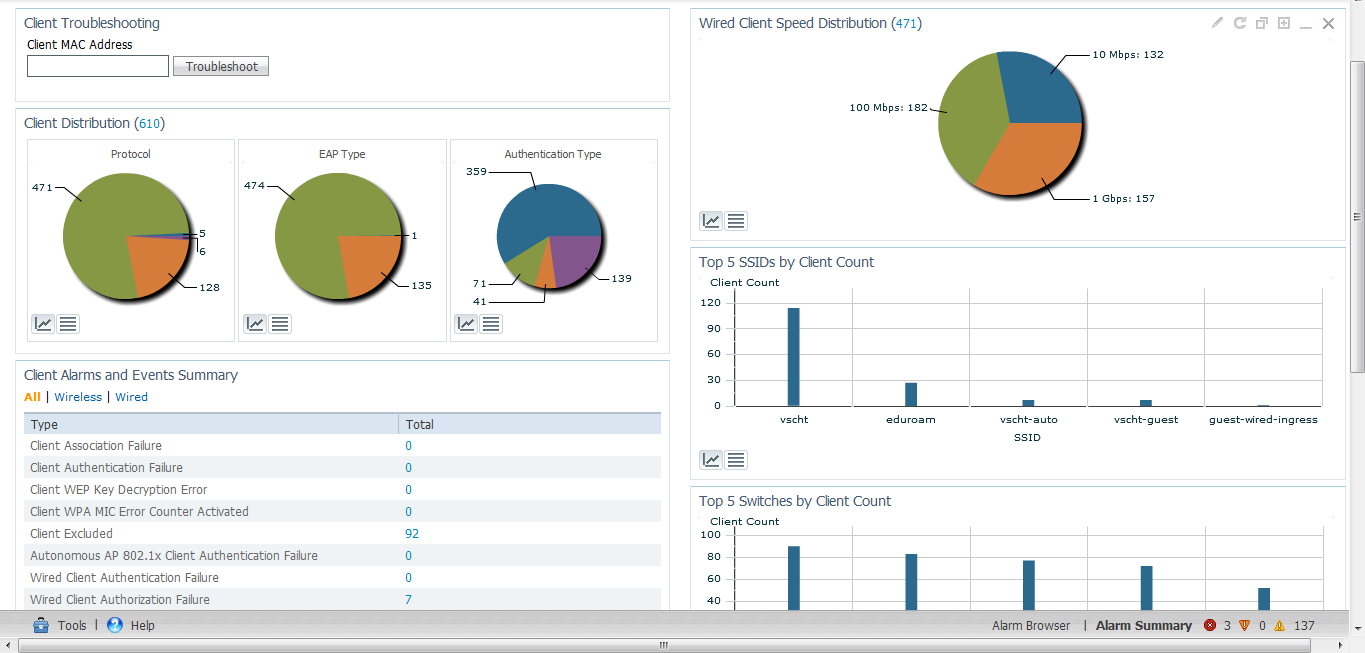Select the Wired alarms filter tab
Screen dimensions: 1365x653
point(131,397)
